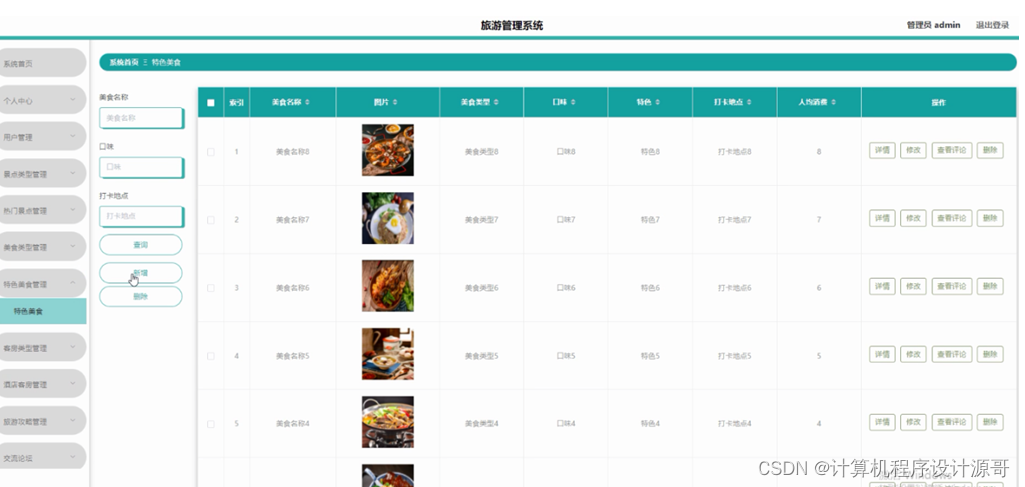Open 系统首页 in sidebar
This screenshot has width=1025, height=487.
(41, 63)
